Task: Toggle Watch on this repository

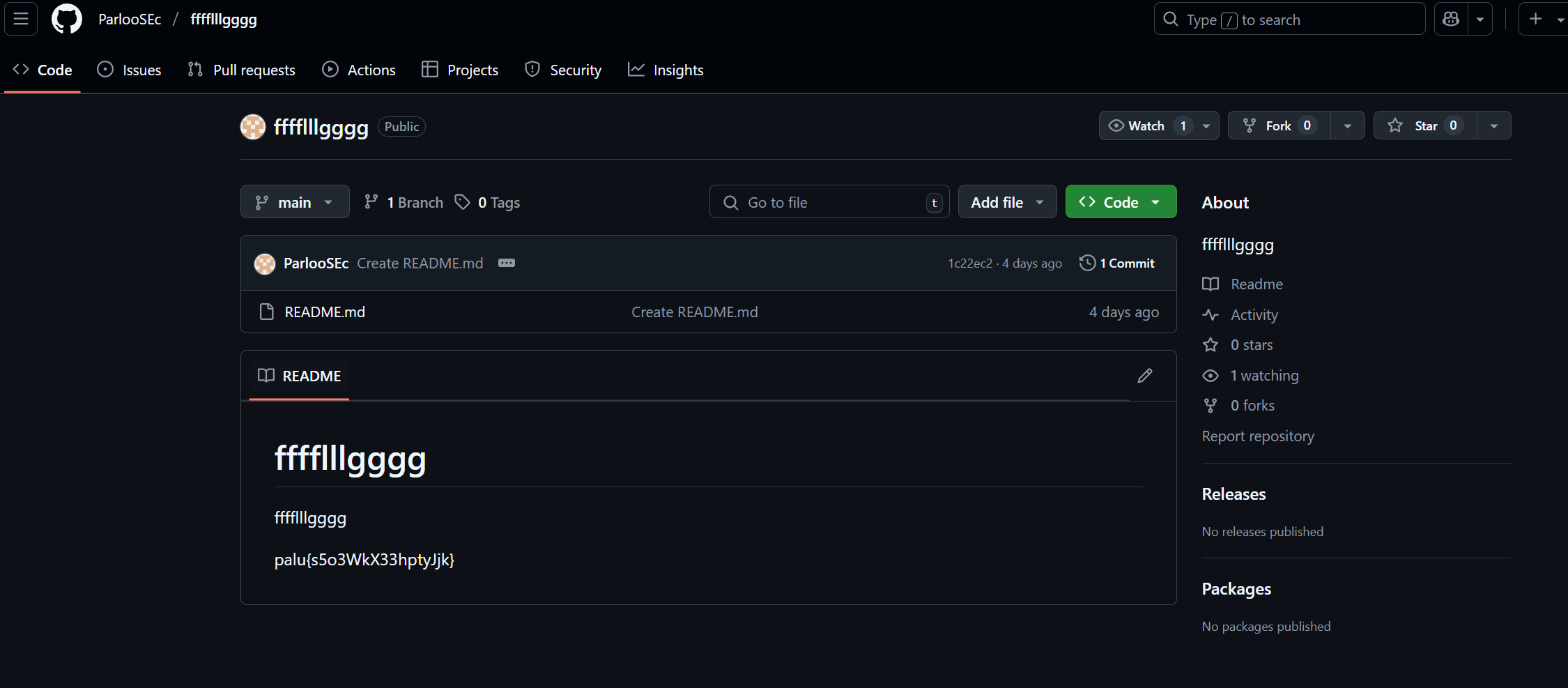Action: (1146, 125)
